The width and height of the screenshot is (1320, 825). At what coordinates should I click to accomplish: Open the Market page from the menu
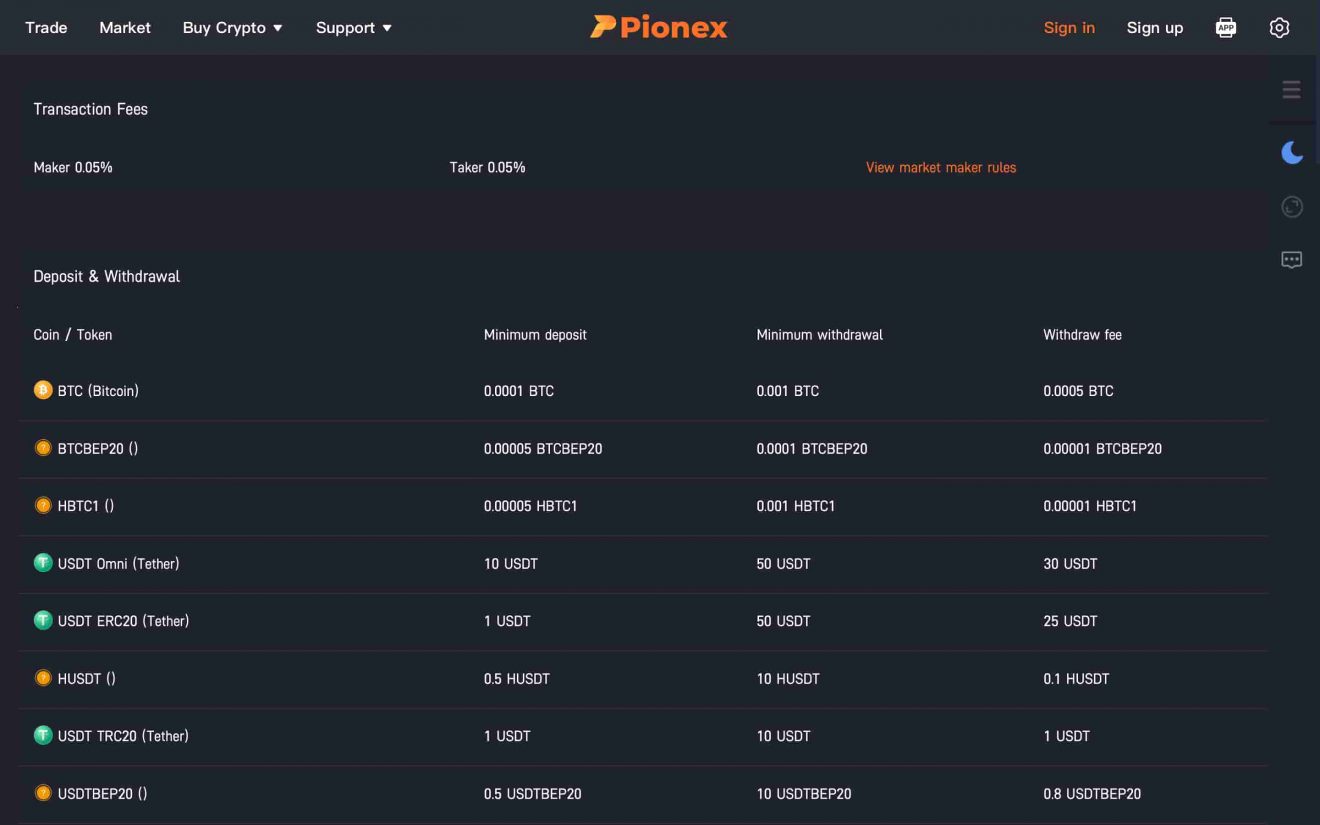click(x=124, y=27)
